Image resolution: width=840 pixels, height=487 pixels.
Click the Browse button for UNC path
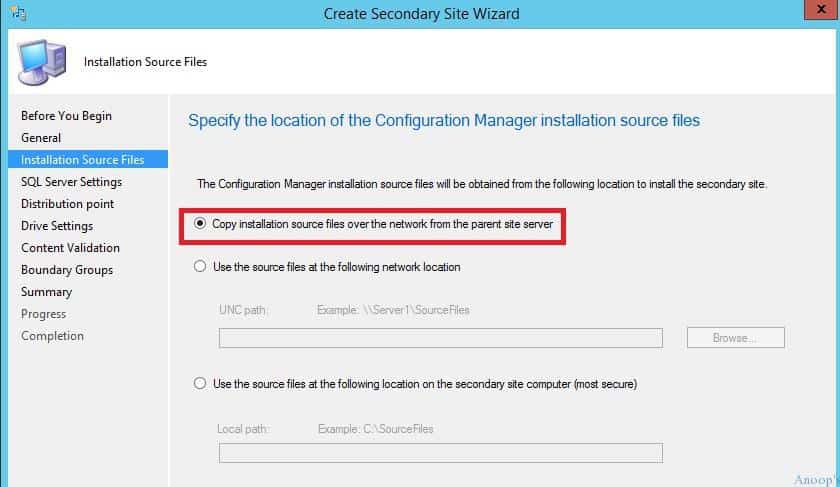tap(736, 338)
